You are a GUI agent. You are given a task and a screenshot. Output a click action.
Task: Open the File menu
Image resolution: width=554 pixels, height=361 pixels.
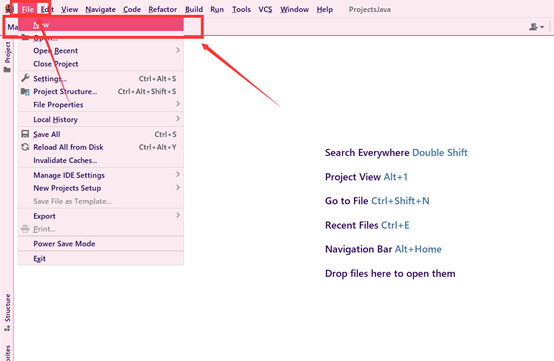27,10
